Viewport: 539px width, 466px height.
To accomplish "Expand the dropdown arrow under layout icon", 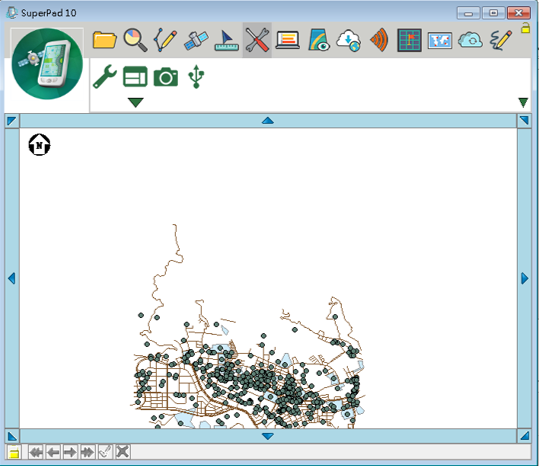I will 135,102.
